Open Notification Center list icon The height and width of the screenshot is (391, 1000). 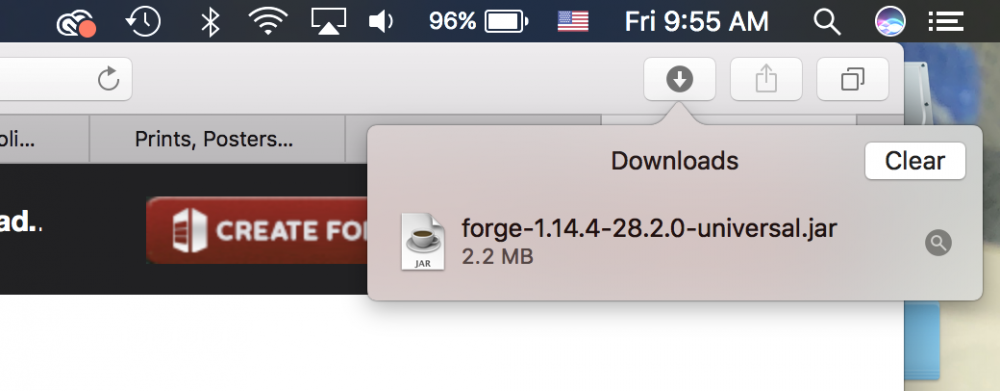(x=945, y=22)
